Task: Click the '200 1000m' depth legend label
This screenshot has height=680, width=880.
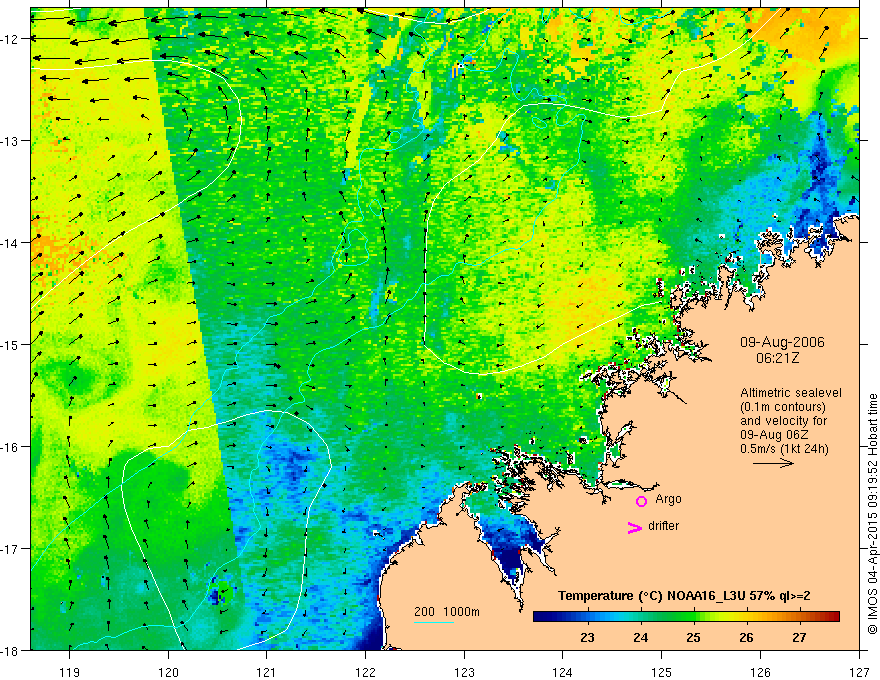Action: click(447, 612)
